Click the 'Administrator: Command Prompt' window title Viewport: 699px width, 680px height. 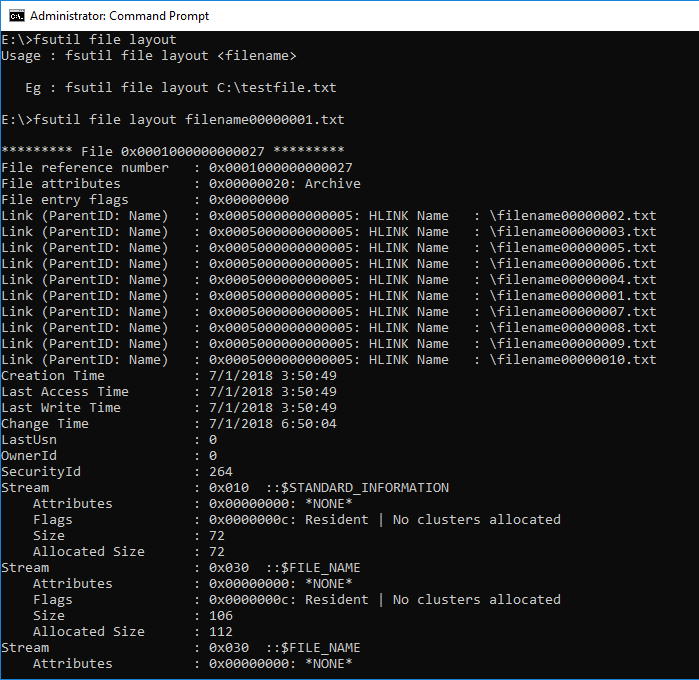click(x=119, y=16)
